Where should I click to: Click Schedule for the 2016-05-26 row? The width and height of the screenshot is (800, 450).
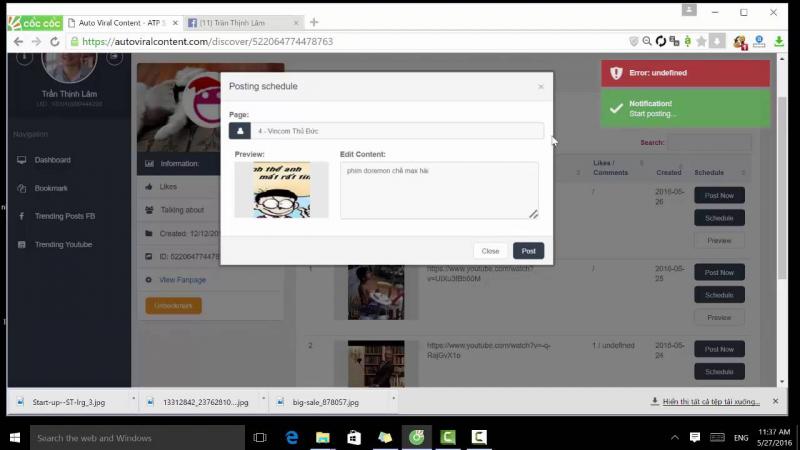(719, 218)
